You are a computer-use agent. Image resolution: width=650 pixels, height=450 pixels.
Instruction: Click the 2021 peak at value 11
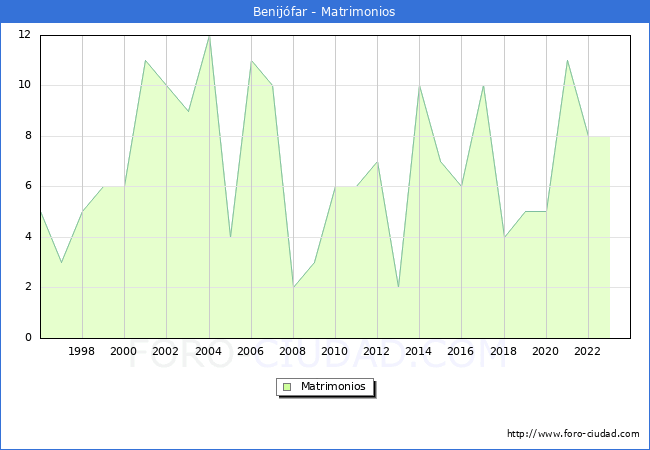567,60
